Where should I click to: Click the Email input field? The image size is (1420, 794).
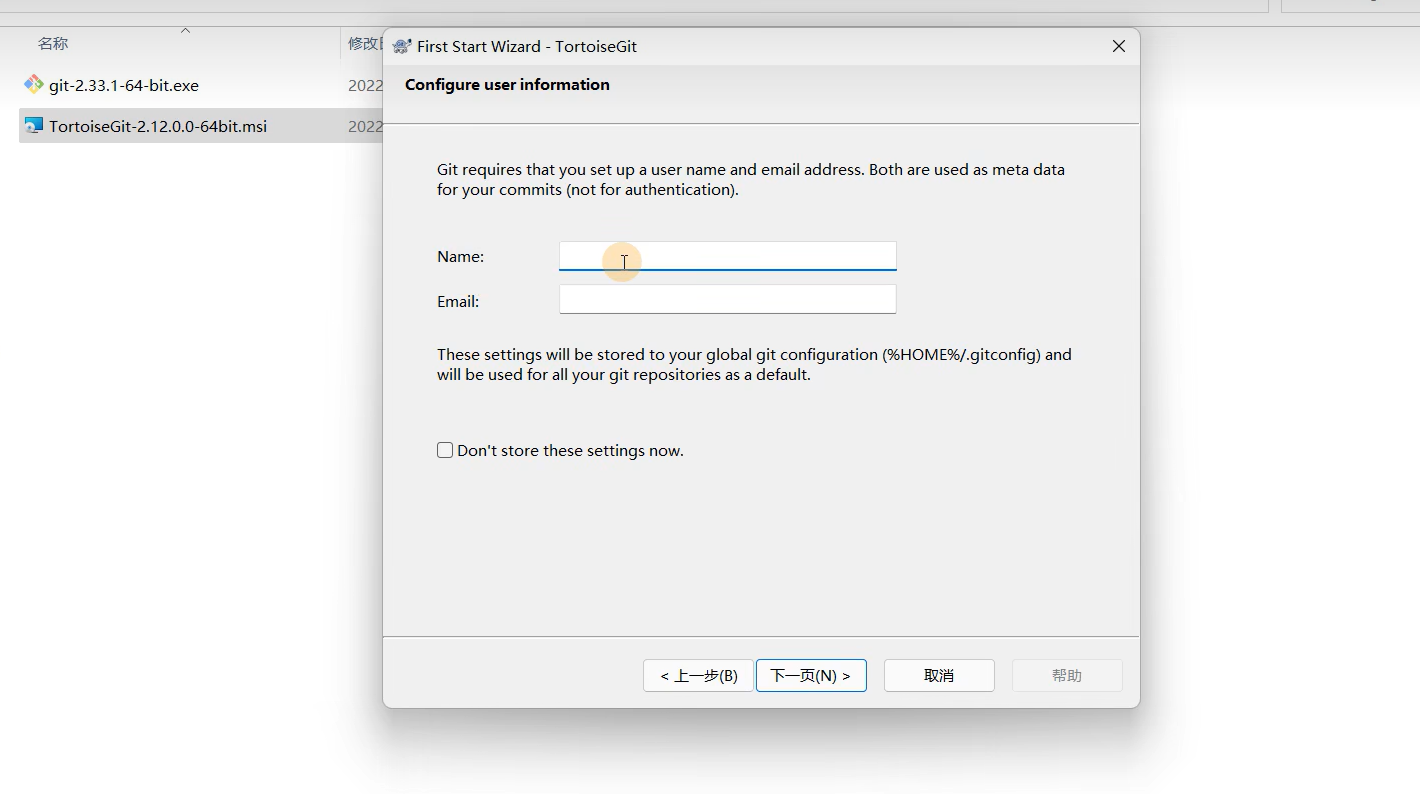[x=727, y=299]
